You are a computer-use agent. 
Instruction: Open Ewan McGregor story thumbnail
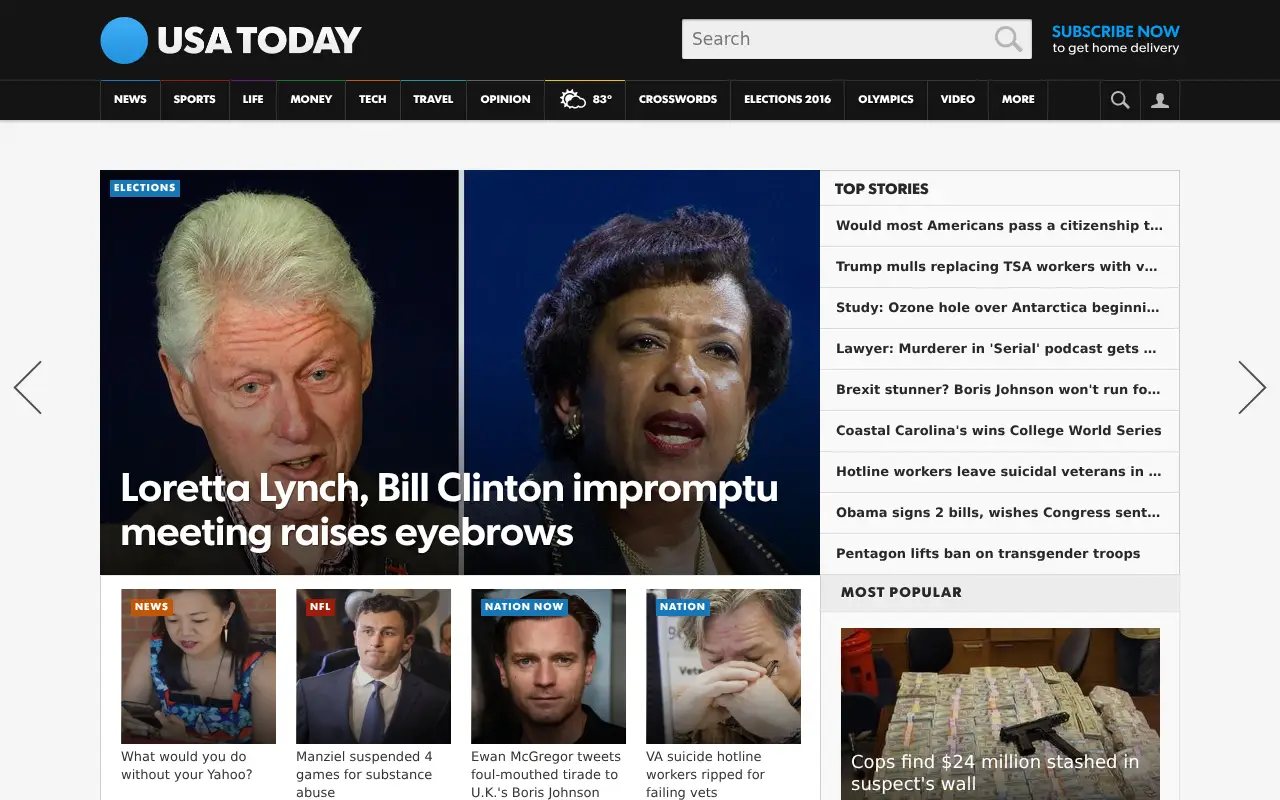click(x=548, y=666)
